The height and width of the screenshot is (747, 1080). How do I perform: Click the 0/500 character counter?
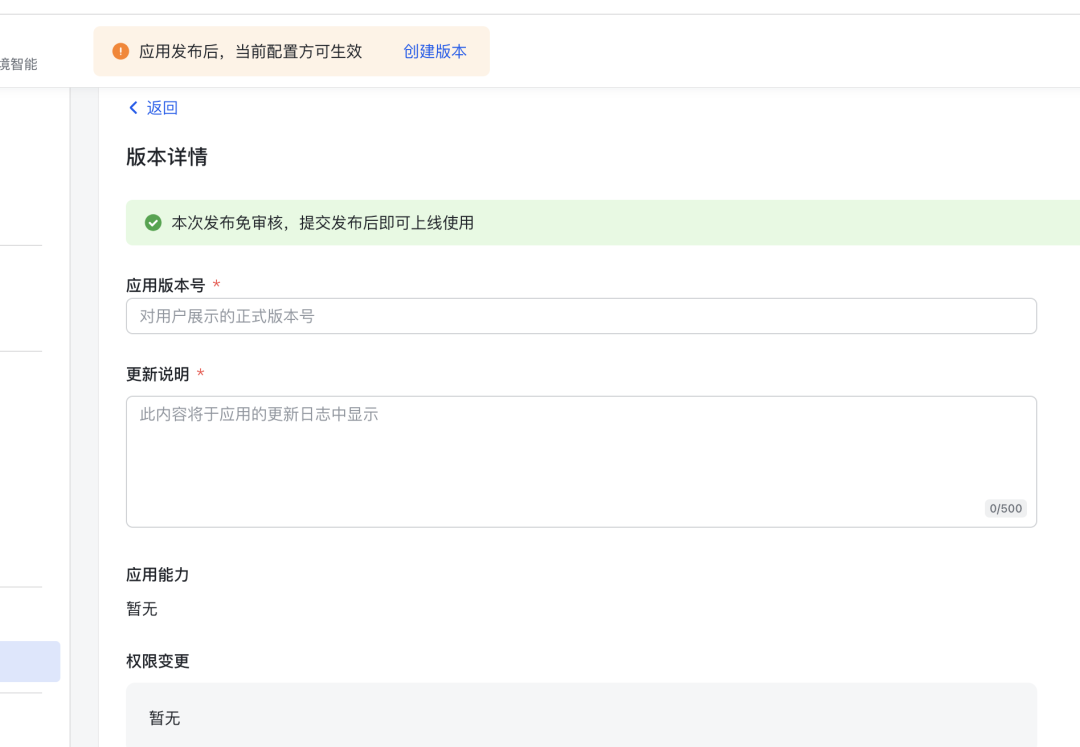tap(1006, 508)
